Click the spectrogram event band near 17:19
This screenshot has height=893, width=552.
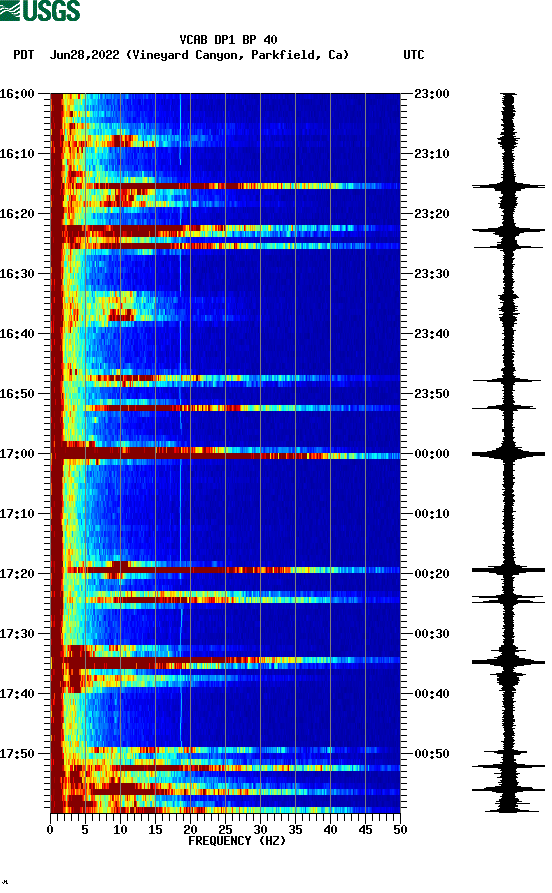tap(226, 570)
